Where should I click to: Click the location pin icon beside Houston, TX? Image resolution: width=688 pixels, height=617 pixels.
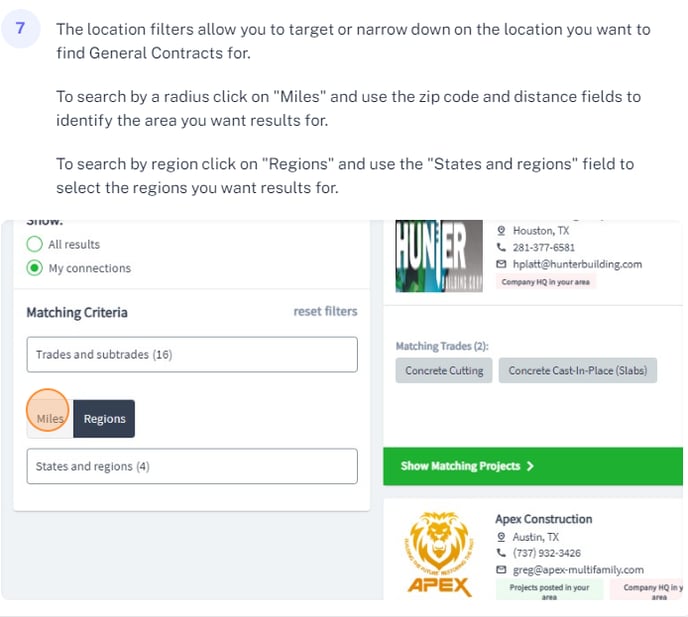501,230
